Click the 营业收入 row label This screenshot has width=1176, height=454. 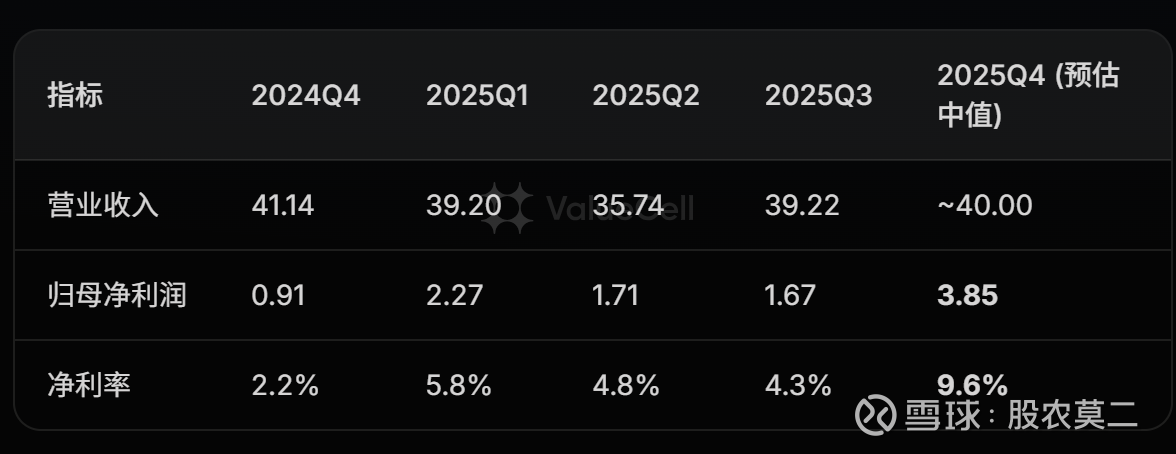tap(103, 206)
